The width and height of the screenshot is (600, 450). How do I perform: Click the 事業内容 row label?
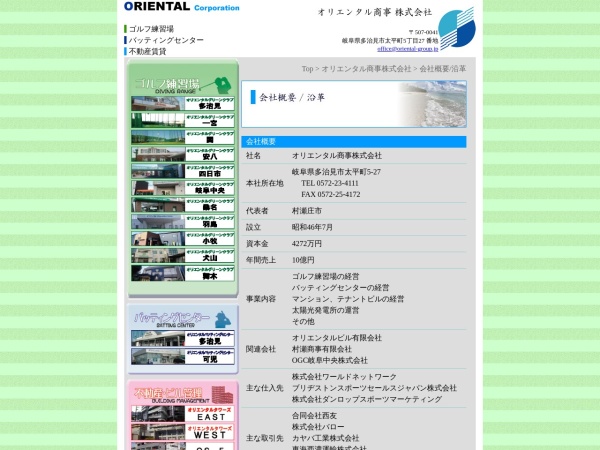click(x=261, y=299)
